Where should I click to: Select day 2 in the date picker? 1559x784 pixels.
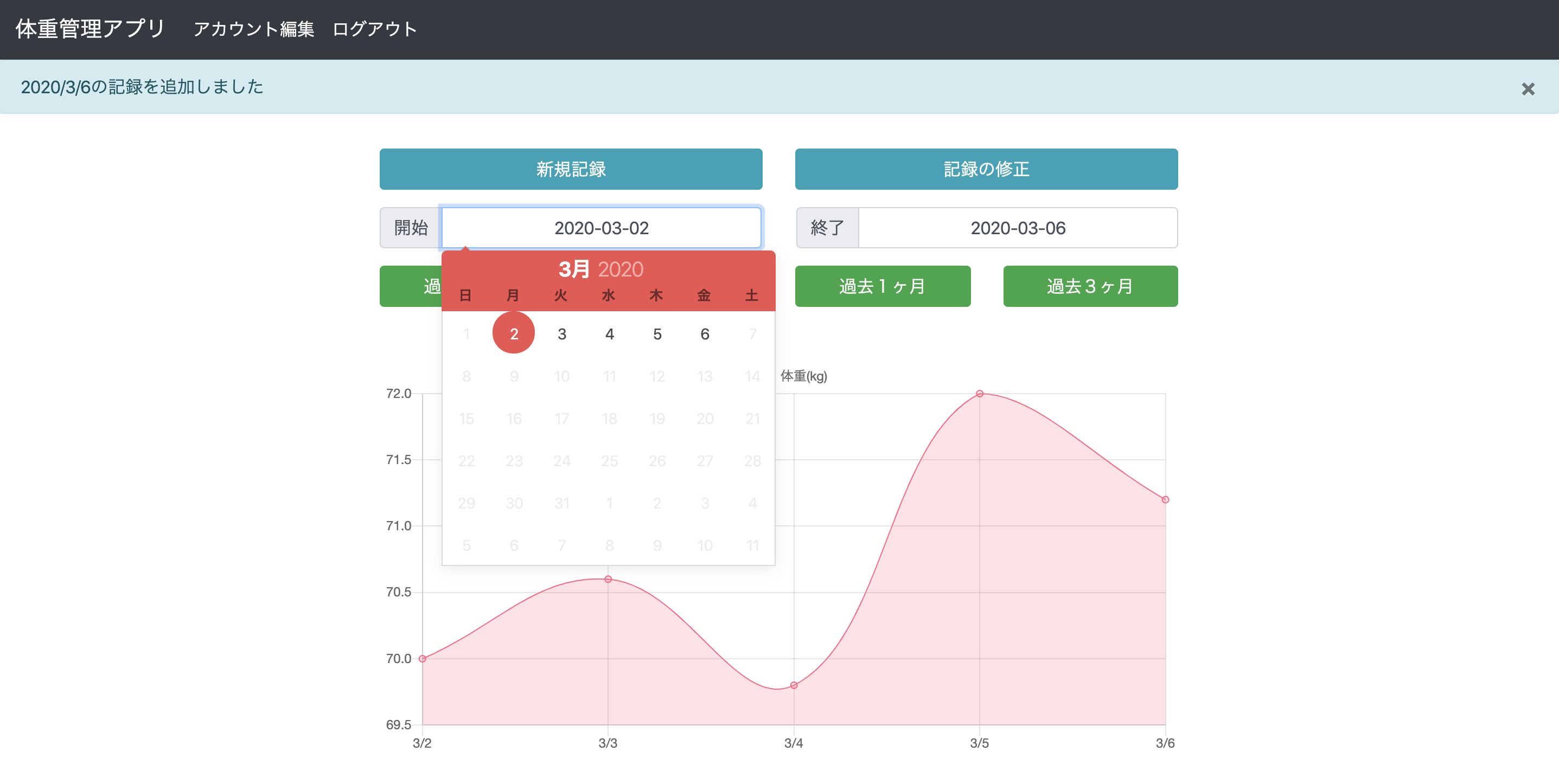click(514, 333)
